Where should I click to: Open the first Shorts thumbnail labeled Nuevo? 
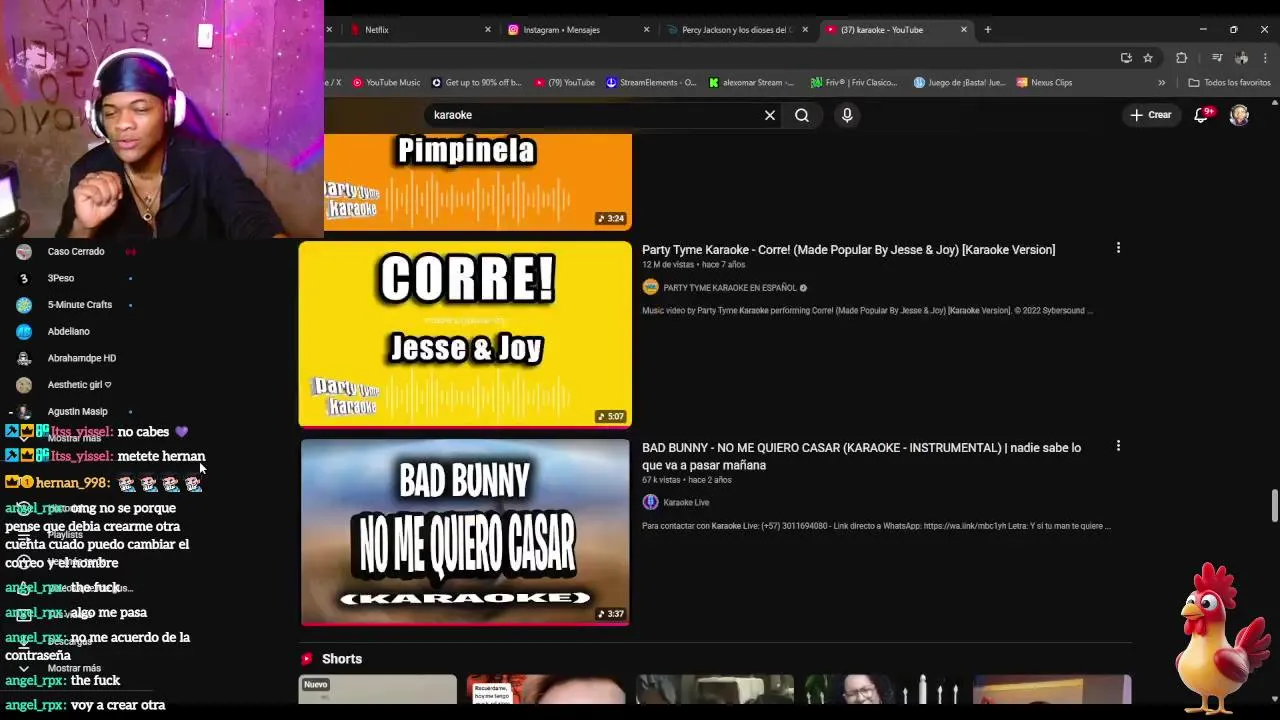click(x=378, y=690)
